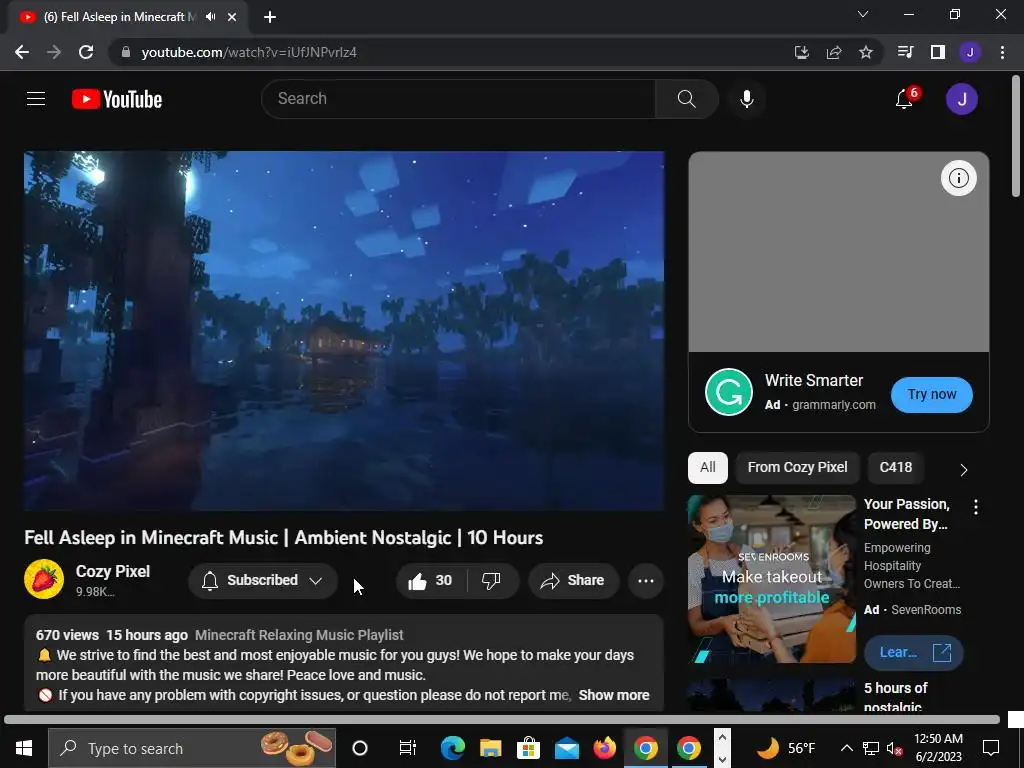Open Firefox from taskbar
1024x768 pixels.
coord(605,748)
